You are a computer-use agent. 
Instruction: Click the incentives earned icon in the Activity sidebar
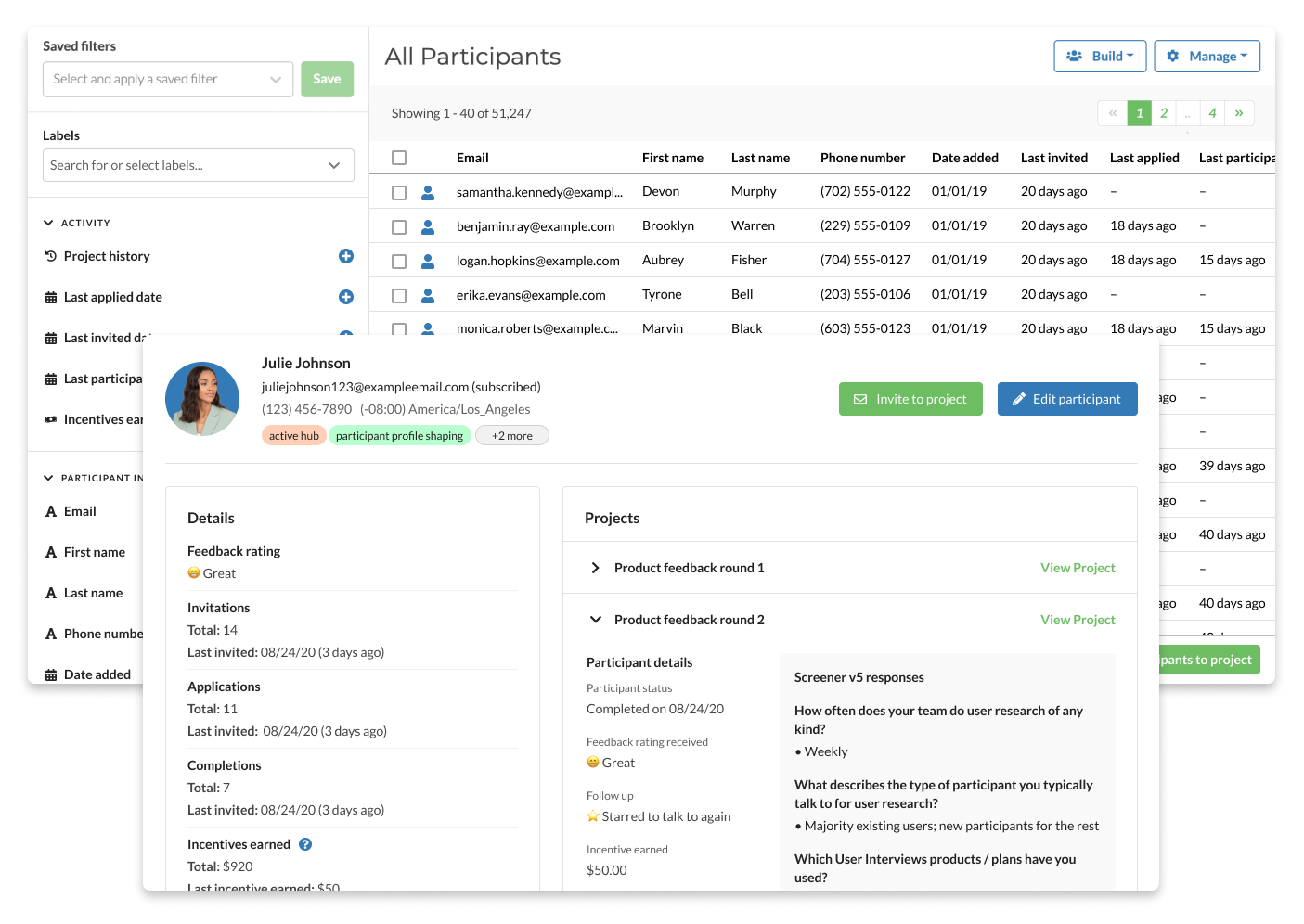[x=51, y=419]
